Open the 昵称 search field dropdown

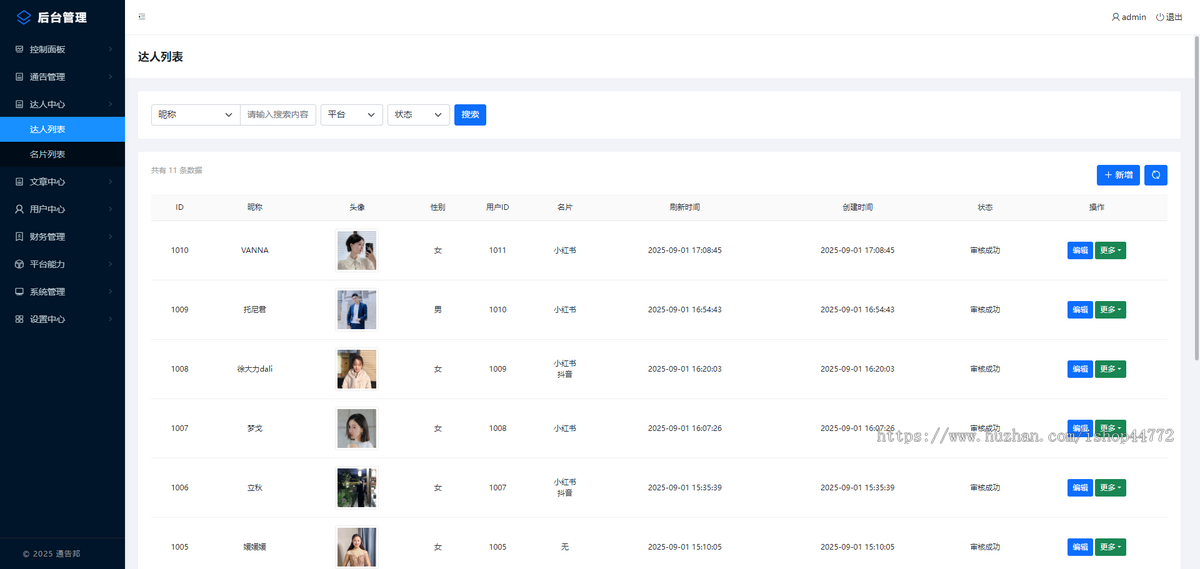(x=196, y=115)
